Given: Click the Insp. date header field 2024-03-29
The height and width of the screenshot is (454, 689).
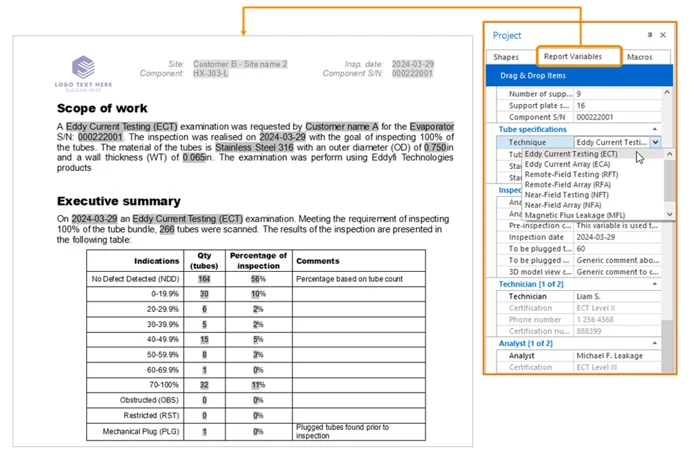Looking at the screenshot, I should click(412, 64).
